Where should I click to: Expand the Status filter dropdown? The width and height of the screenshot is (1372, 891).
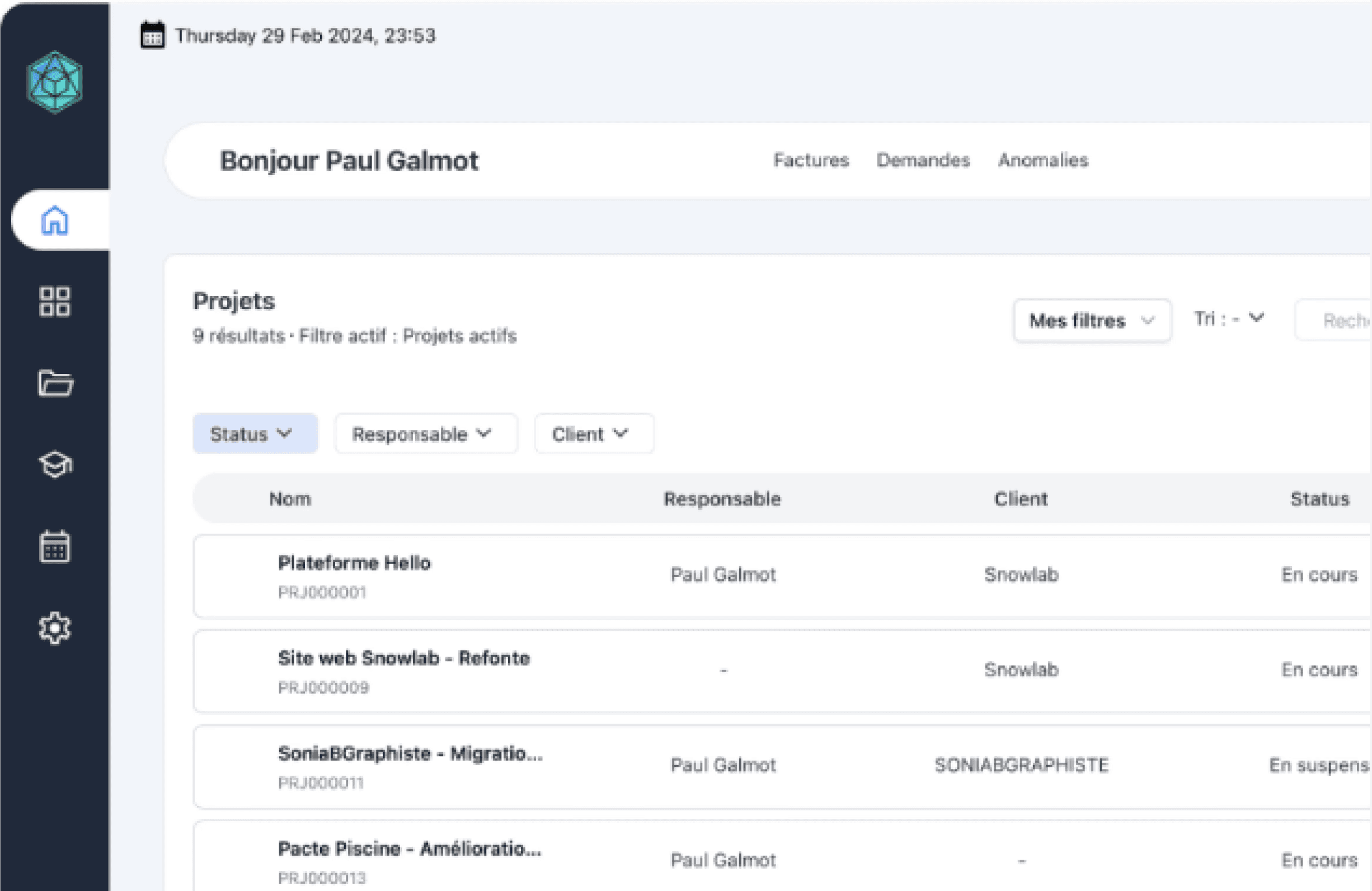coord(254,434)
